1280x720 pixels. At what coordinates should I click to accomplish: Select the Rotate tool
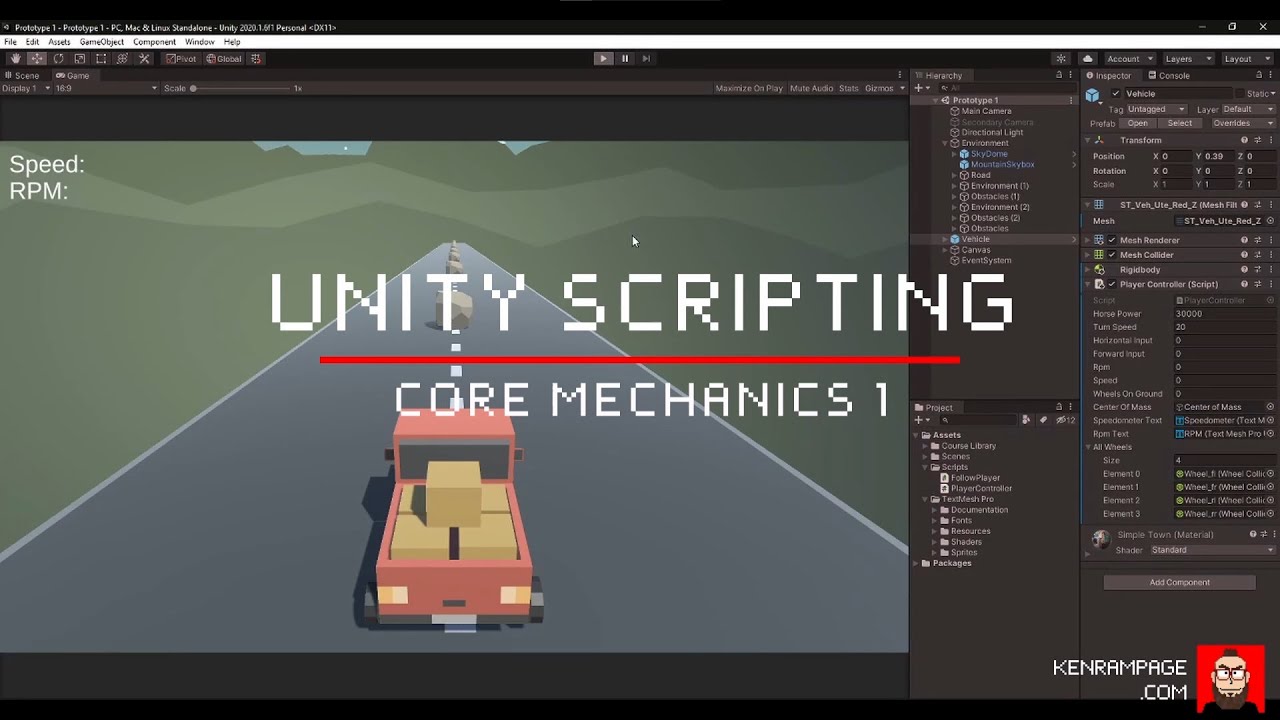(58, 59)
